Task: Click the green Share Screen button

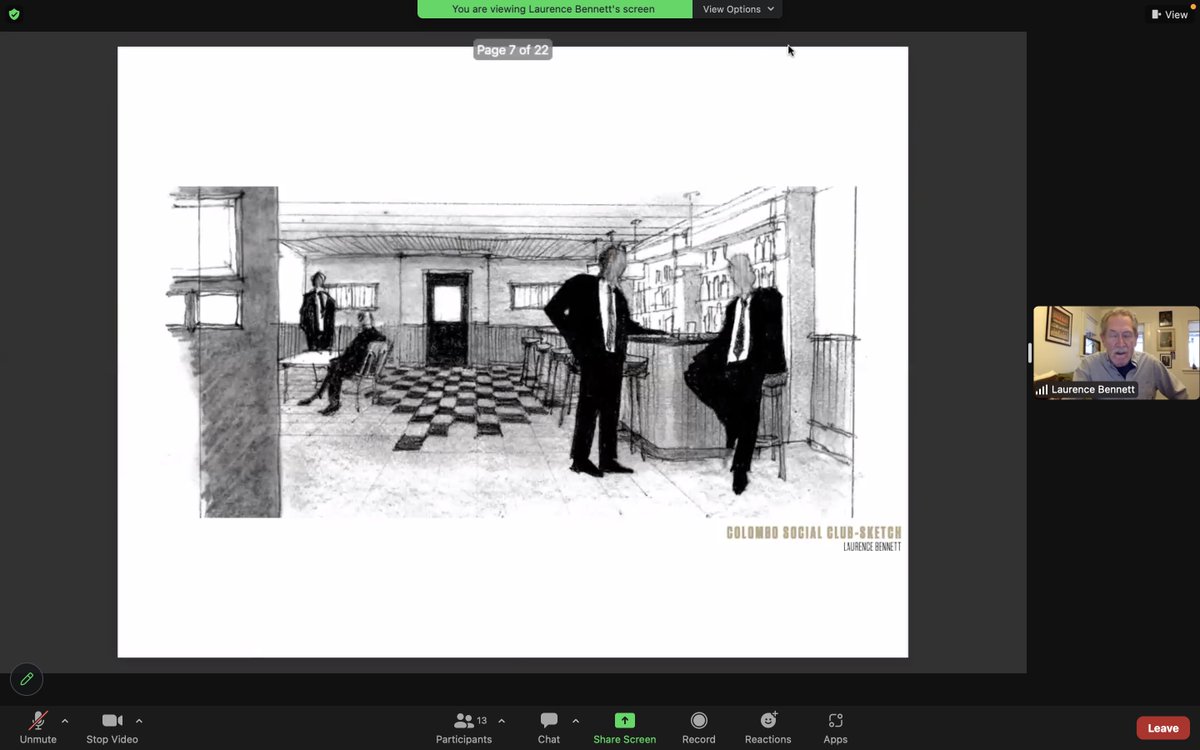Action: pyautogui.click(x=625, y=727)
